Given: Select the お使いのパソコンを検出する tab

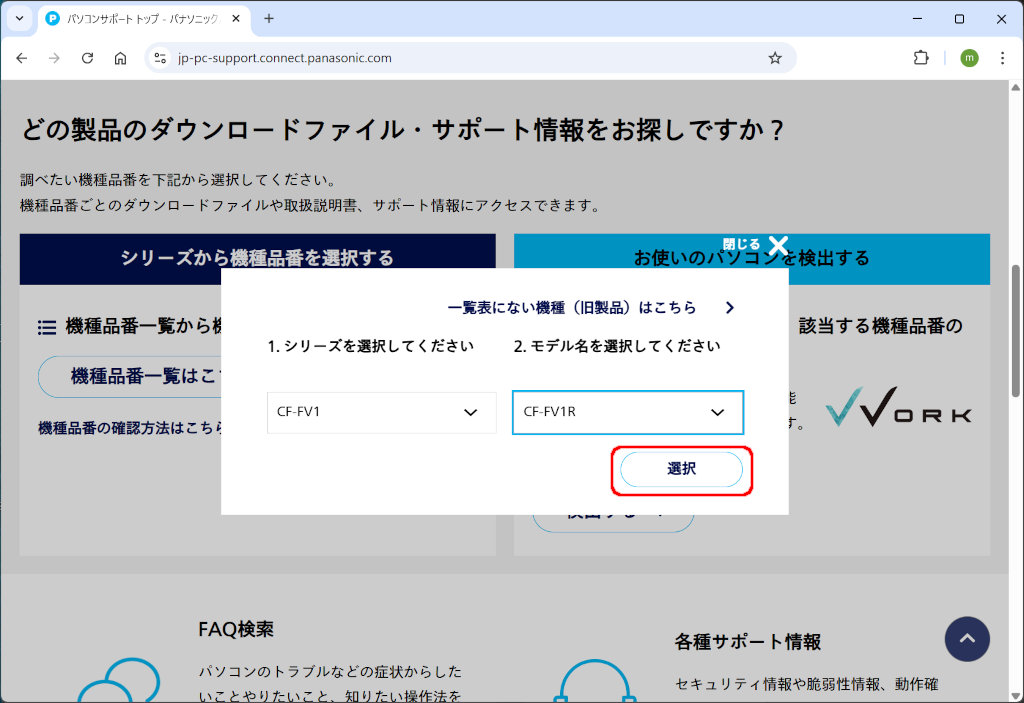Looking at the screenshot, I should [752, 259].
